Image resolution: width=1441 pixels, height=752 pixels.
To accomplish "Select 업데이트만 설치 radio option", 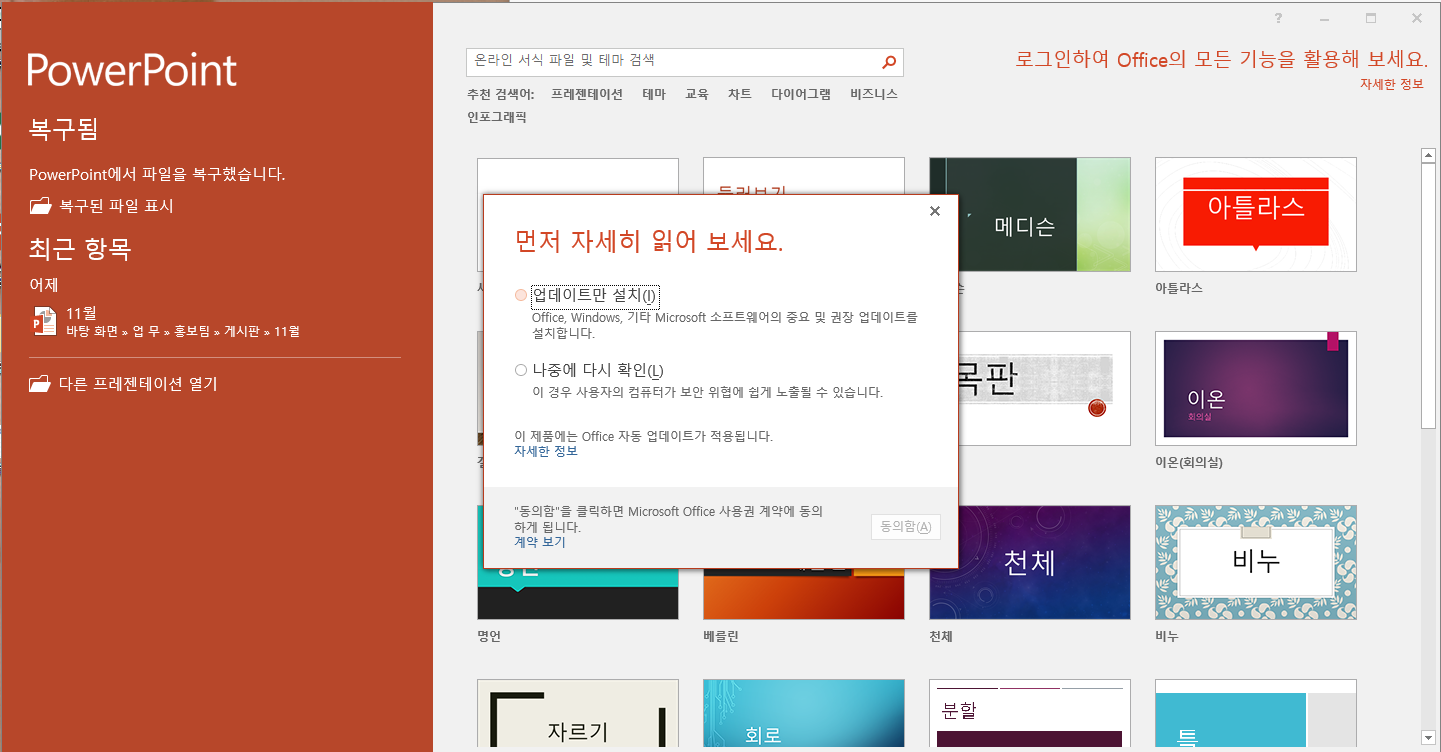I will point(520,295).
